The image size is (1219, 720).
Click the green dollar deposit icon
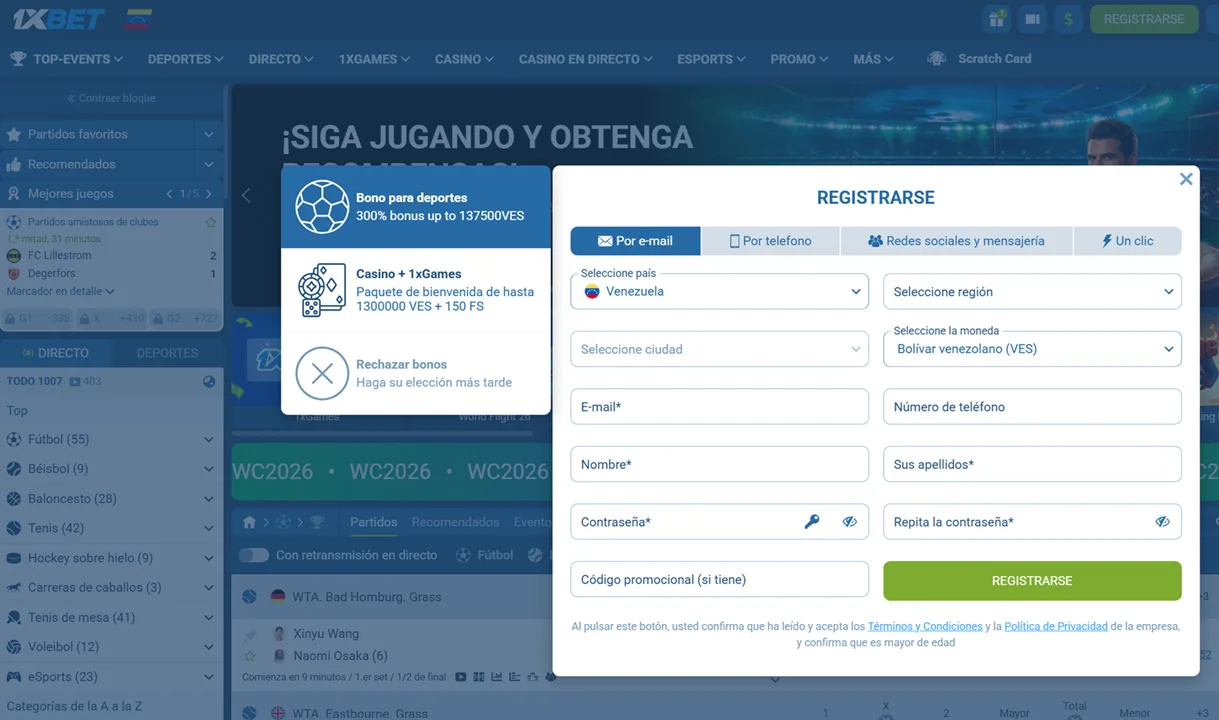1068,19
